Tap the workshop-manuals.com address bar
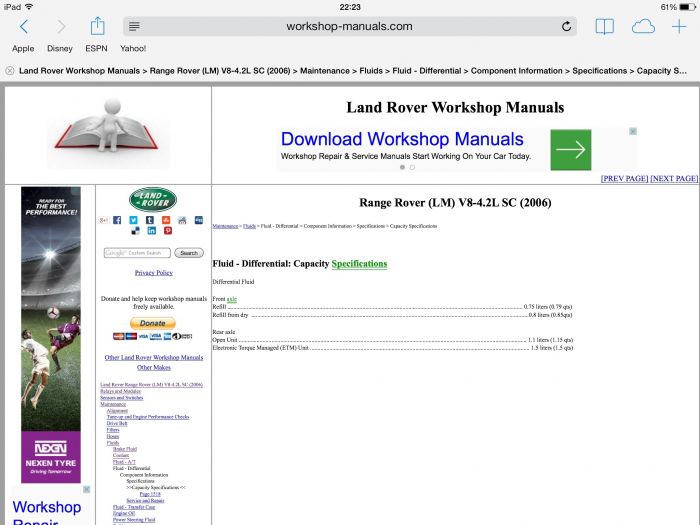700x525 pixels. click(350, 26)
